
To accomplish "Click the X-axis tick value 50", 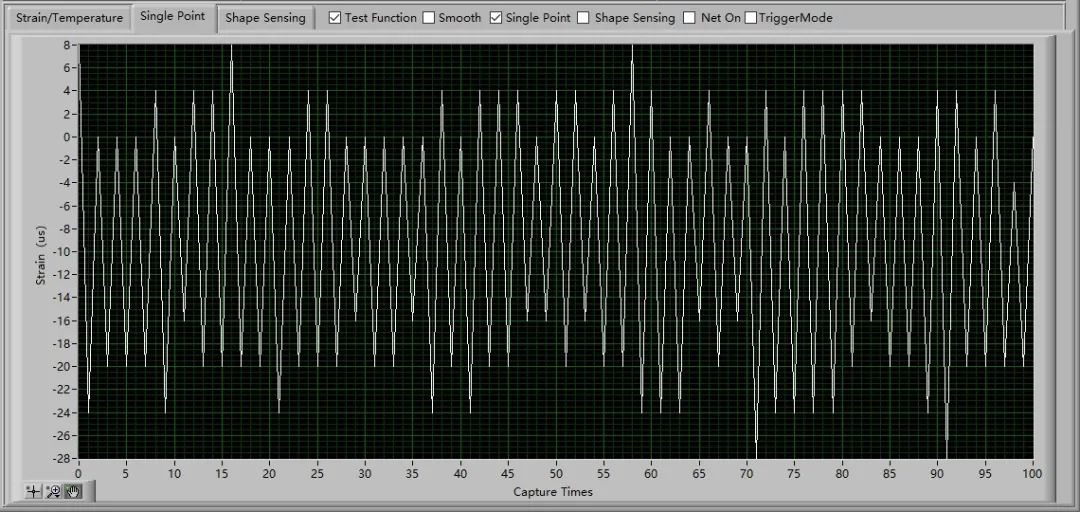I will [555, 474].
